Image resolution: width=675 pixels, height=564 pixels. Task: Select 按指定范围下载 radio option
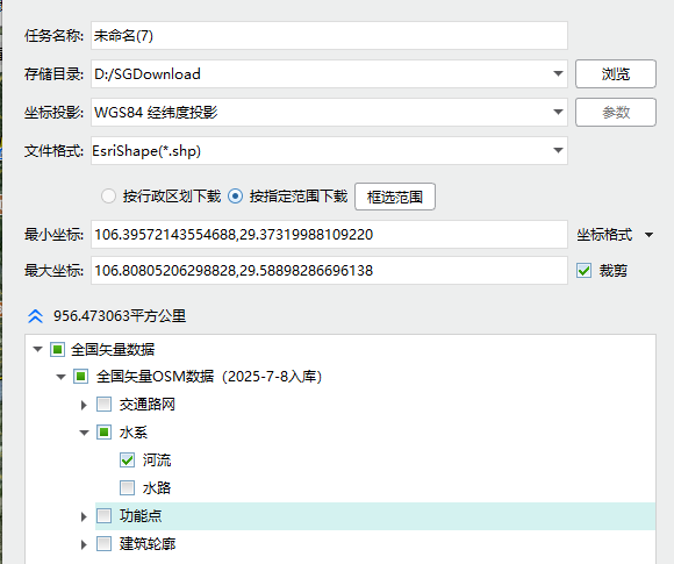236,196
